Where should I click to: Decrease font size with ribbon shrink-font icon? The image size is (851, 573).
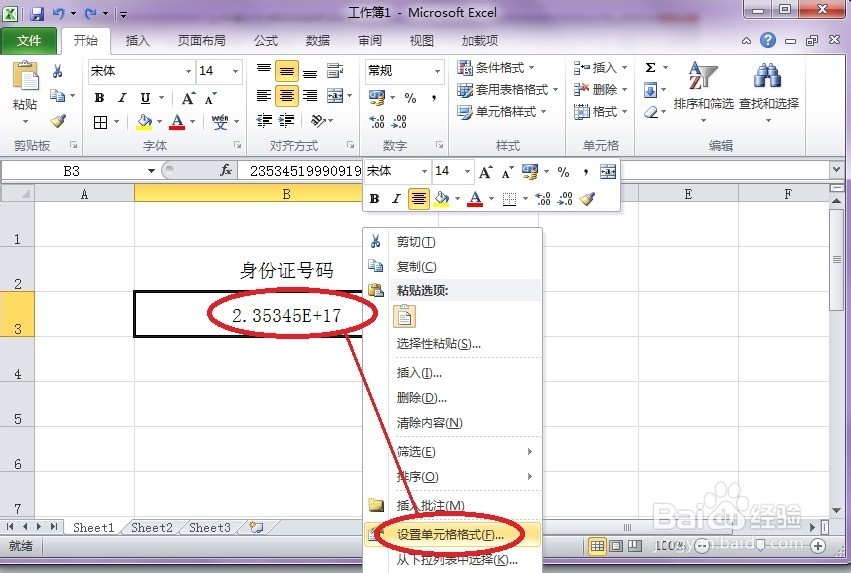click(211, 98)
